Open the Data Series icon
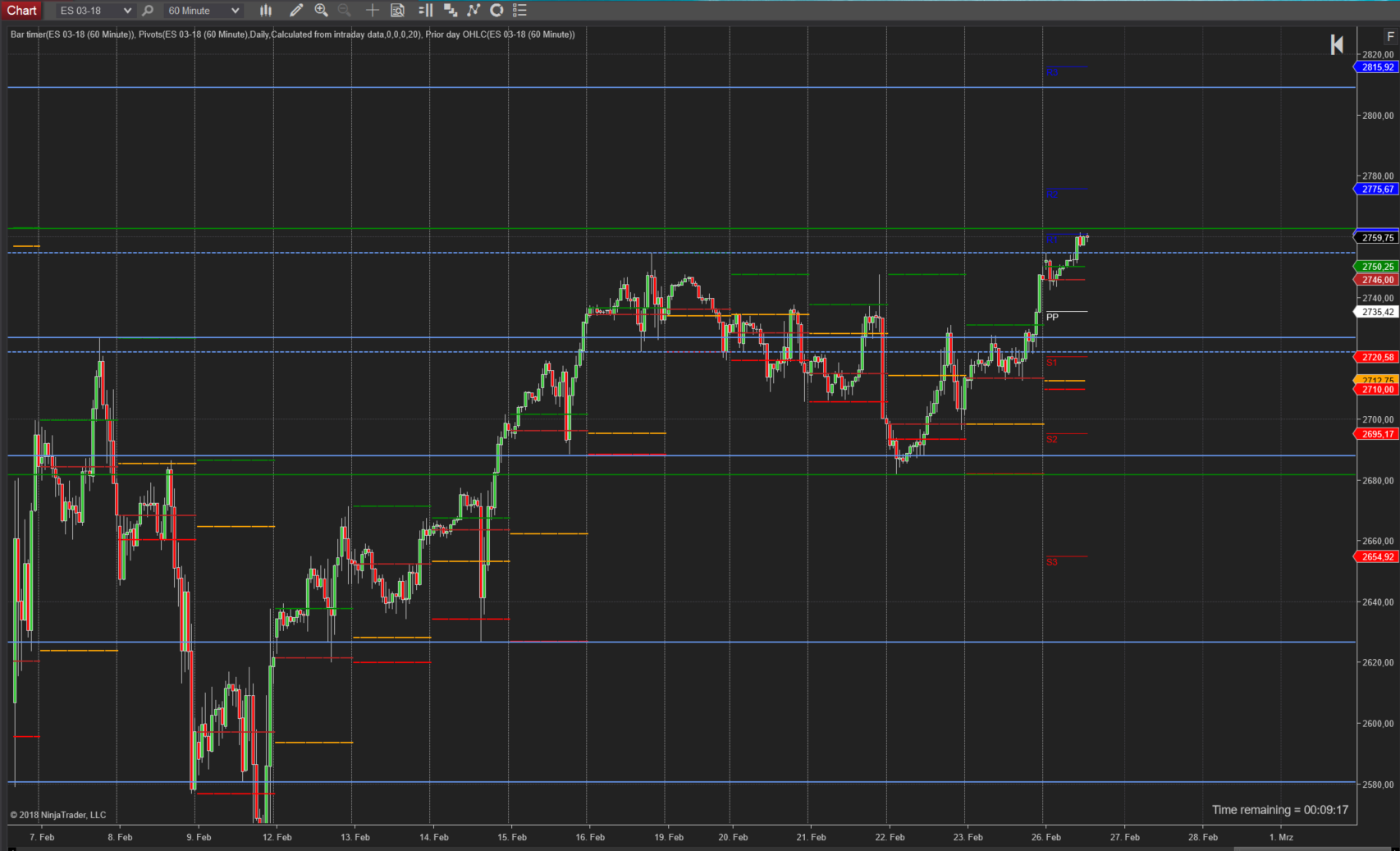 coord(450,11)
